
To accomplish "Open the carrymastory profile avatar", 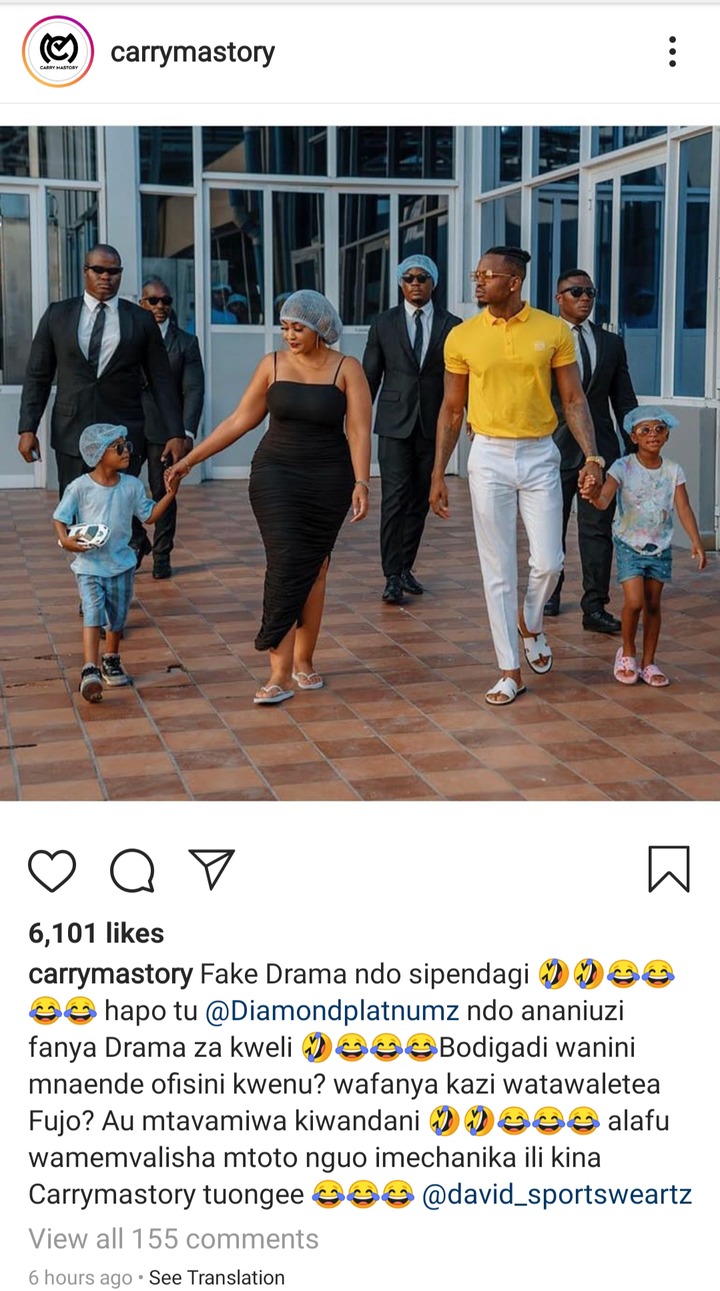I will tap(58, 51).
